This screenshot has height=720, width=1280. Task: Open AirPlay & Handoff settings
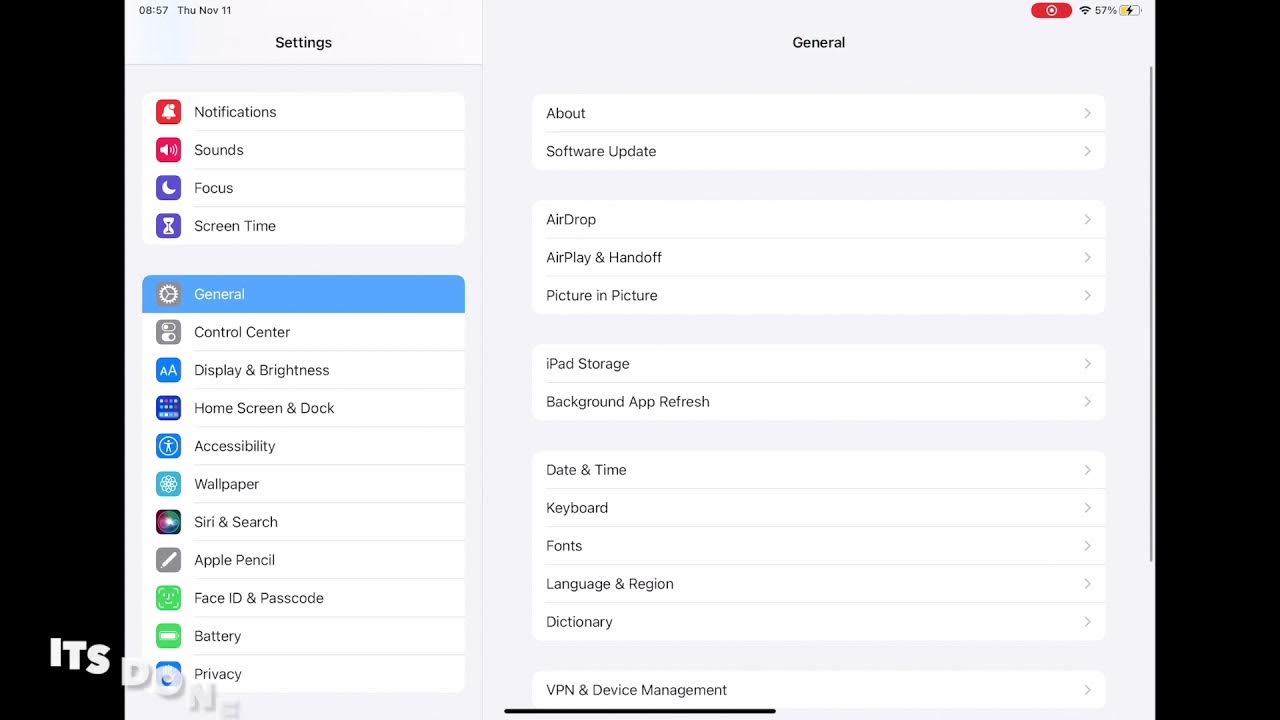click(818, 257)
